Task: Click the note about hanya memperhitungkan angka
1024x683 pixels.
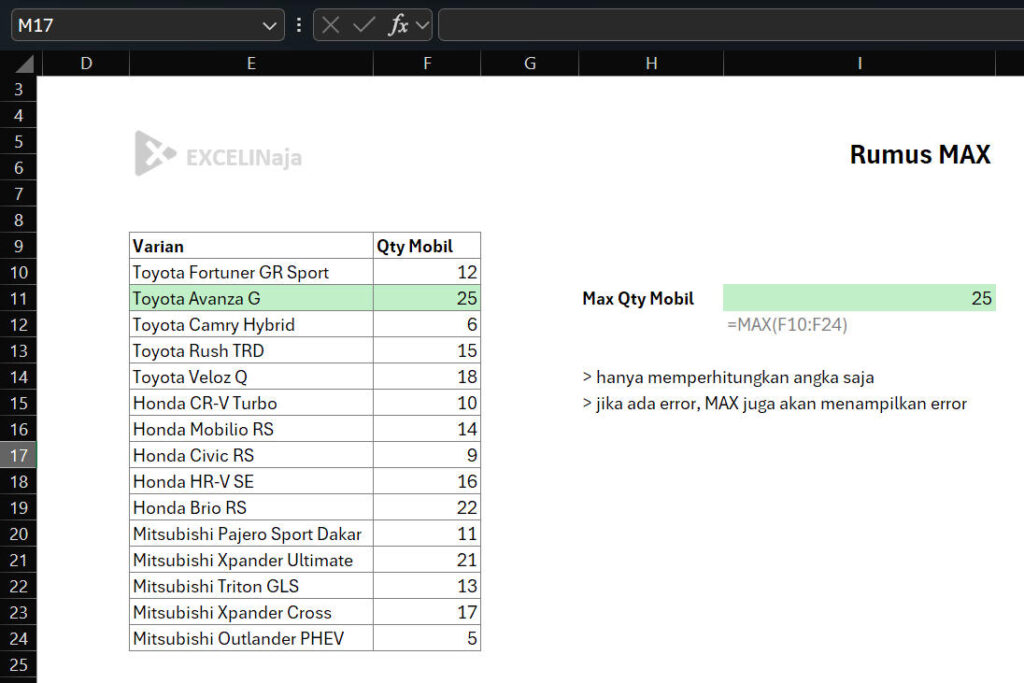Action: pyautogui.click(x=728, y=377)
